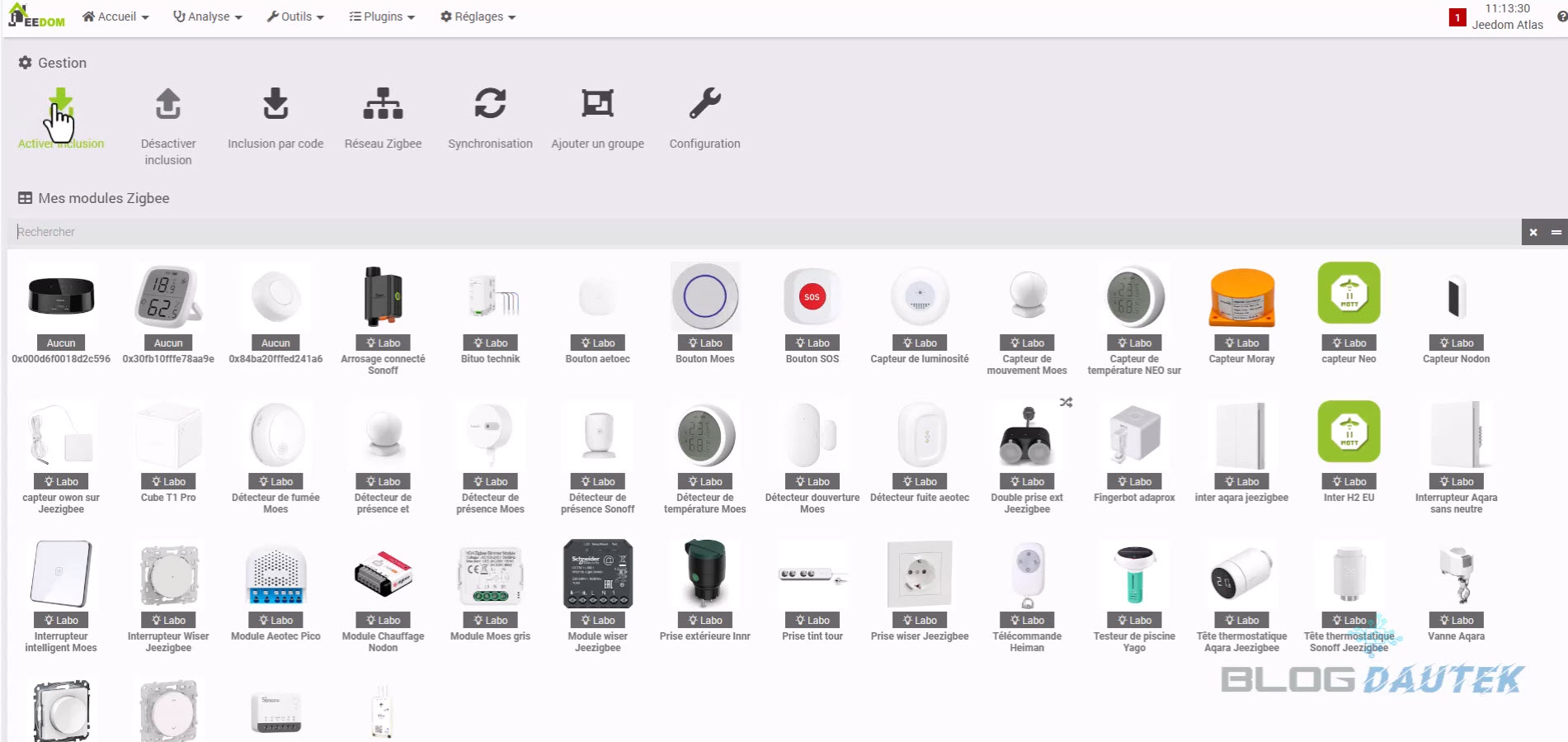Image resolution: width=1568 pixels, height=742 pixels.
Task: Open the Réseau Zigbee network view
Action: click(383, 105)
